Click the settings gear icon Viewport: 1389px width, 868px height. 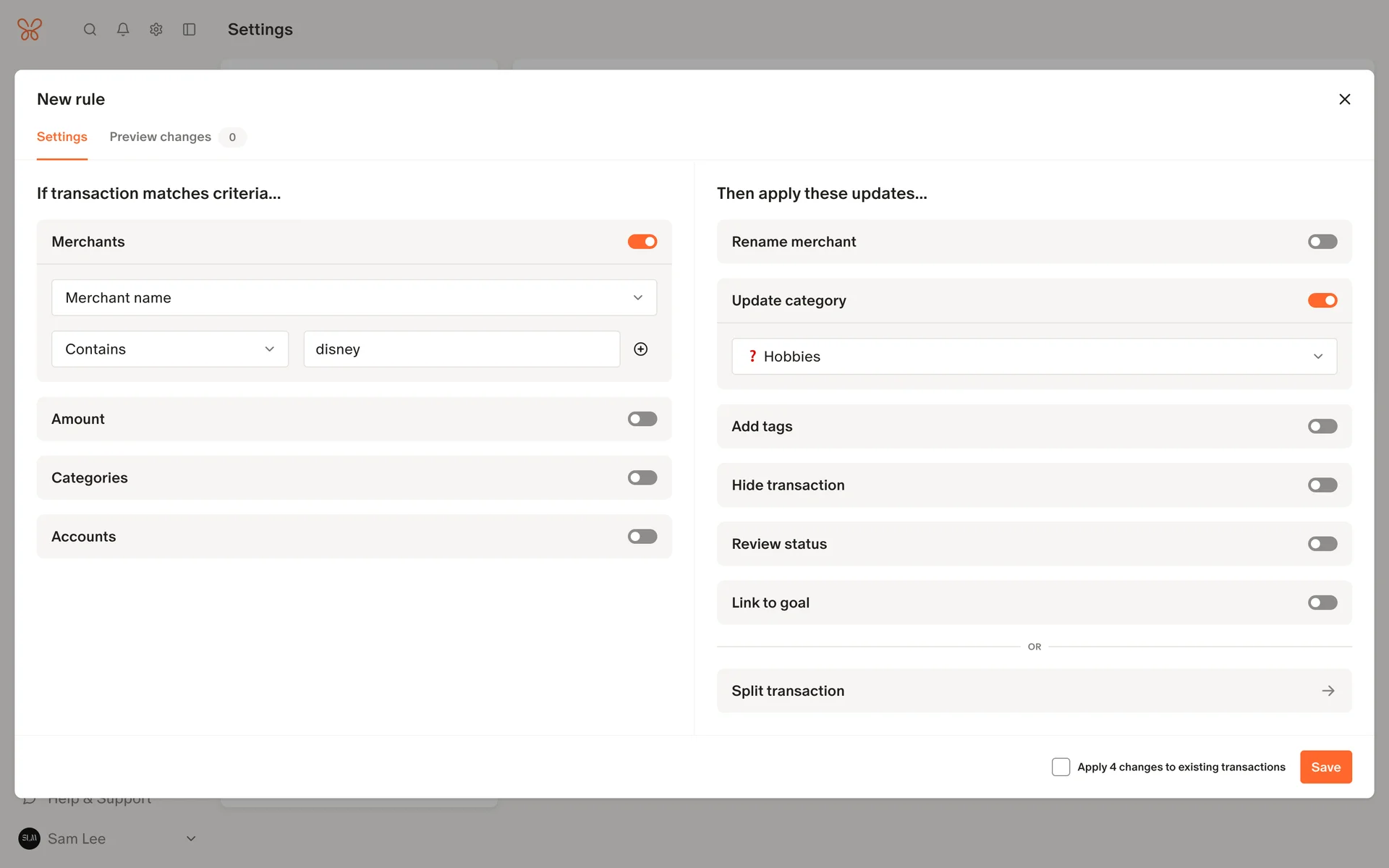pos(156,30)
